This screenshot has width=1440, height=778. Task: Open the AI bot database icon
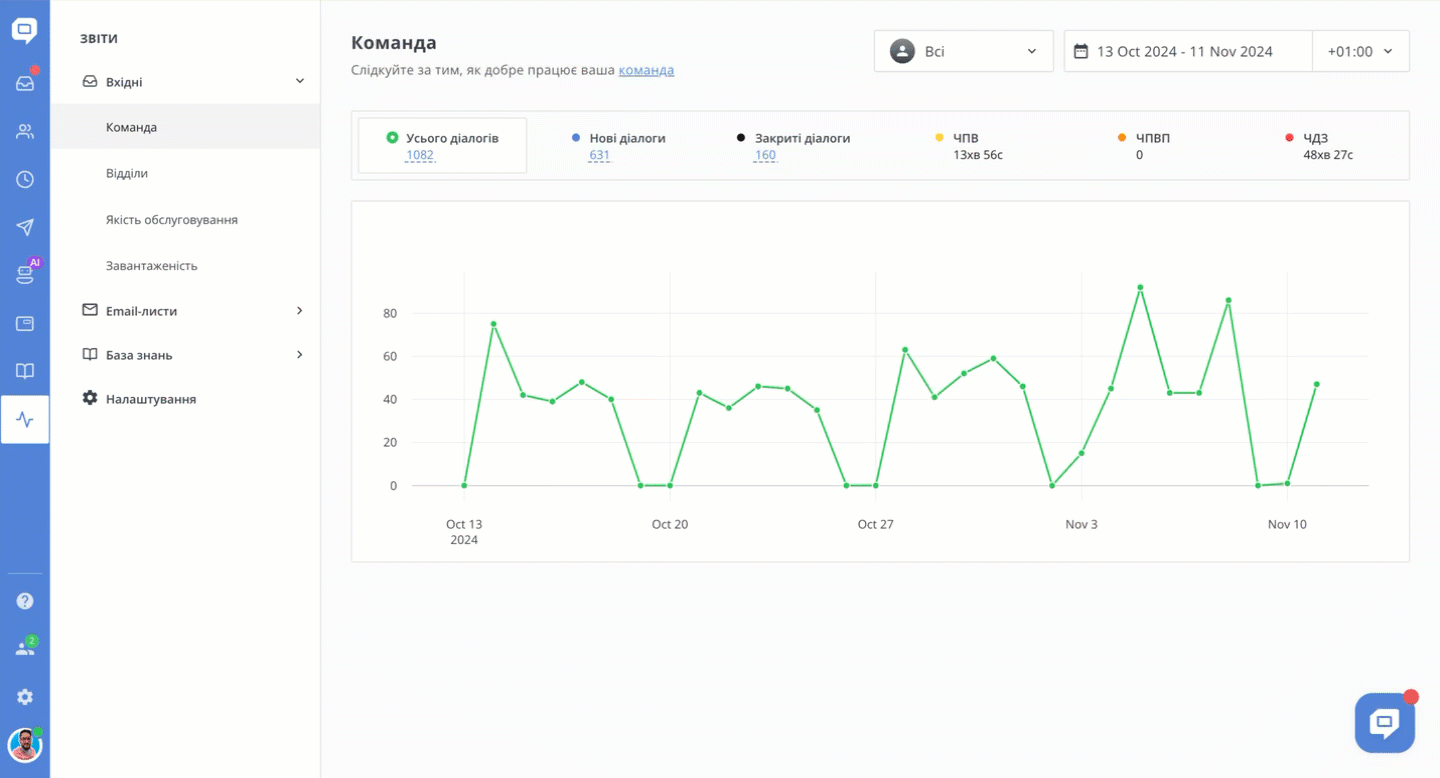click(25, 275)
